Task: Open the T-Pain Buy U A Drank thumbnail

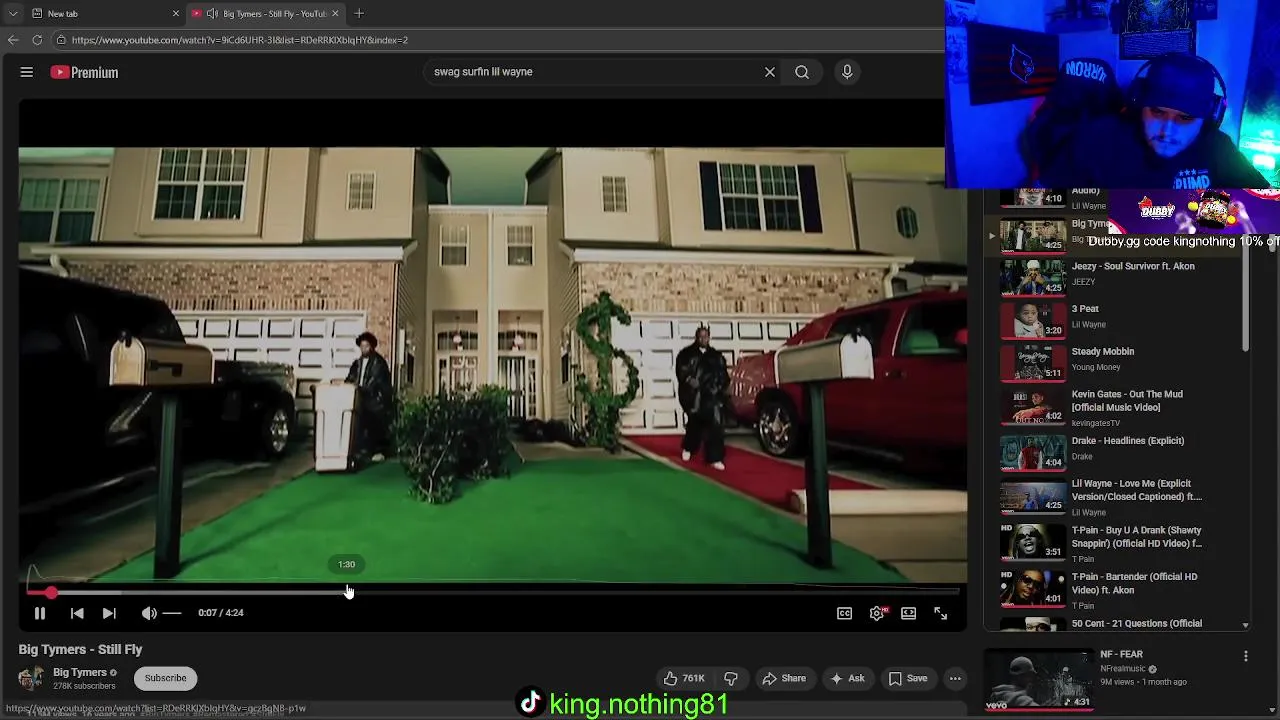Action: 1033,542
